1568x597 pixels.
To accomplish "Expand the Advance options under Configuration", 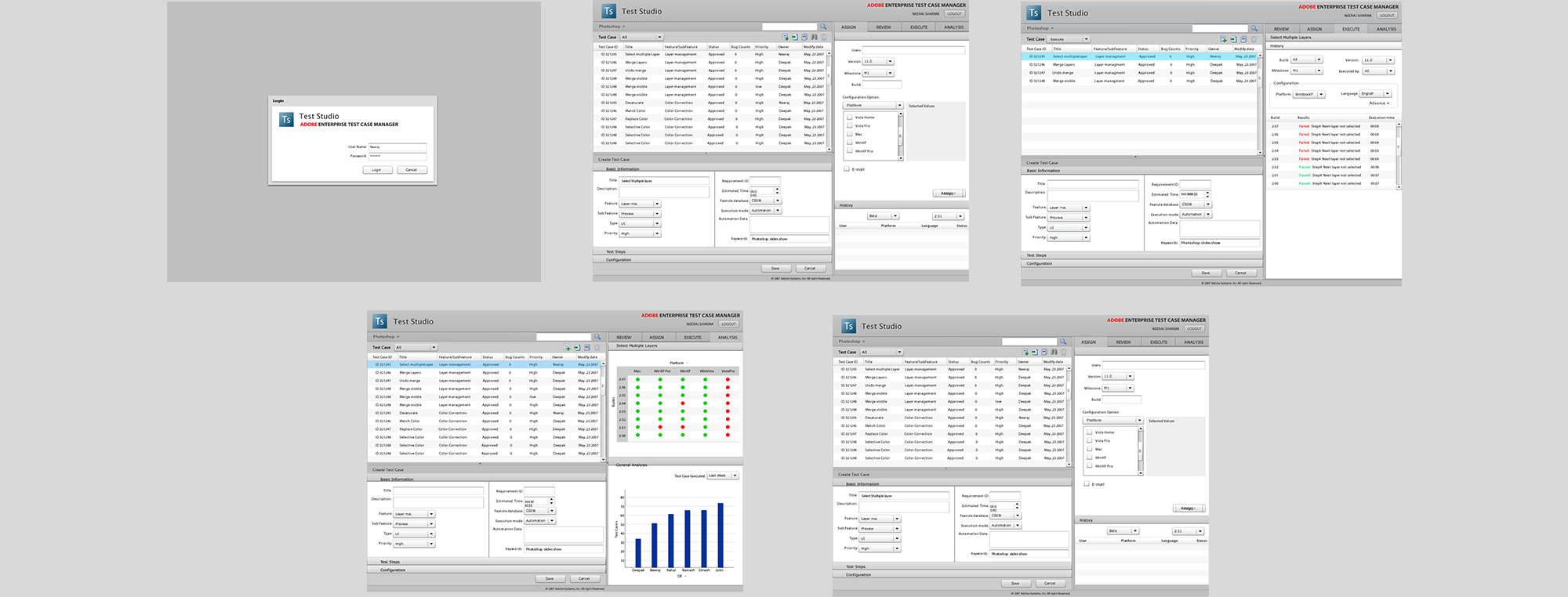I will pyautogui.click(x=1379, y=103).
